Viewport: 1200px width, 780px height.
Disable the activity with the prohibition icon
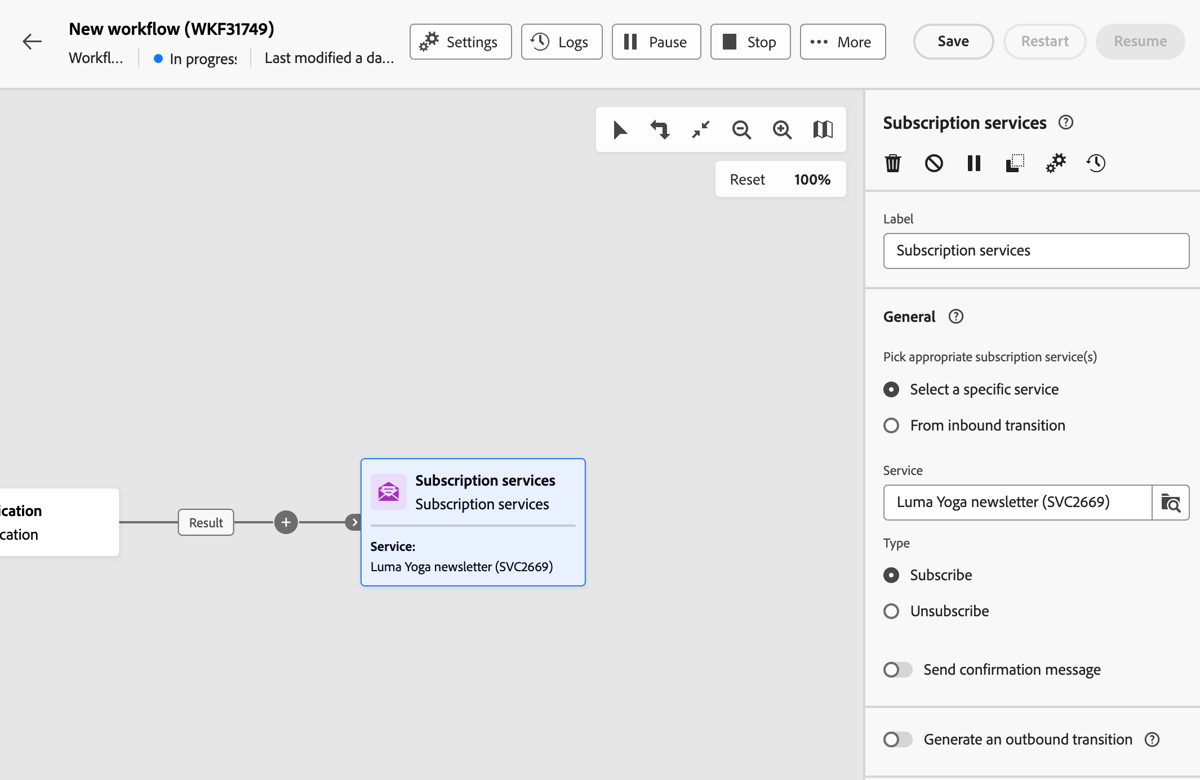pos(933,163)
